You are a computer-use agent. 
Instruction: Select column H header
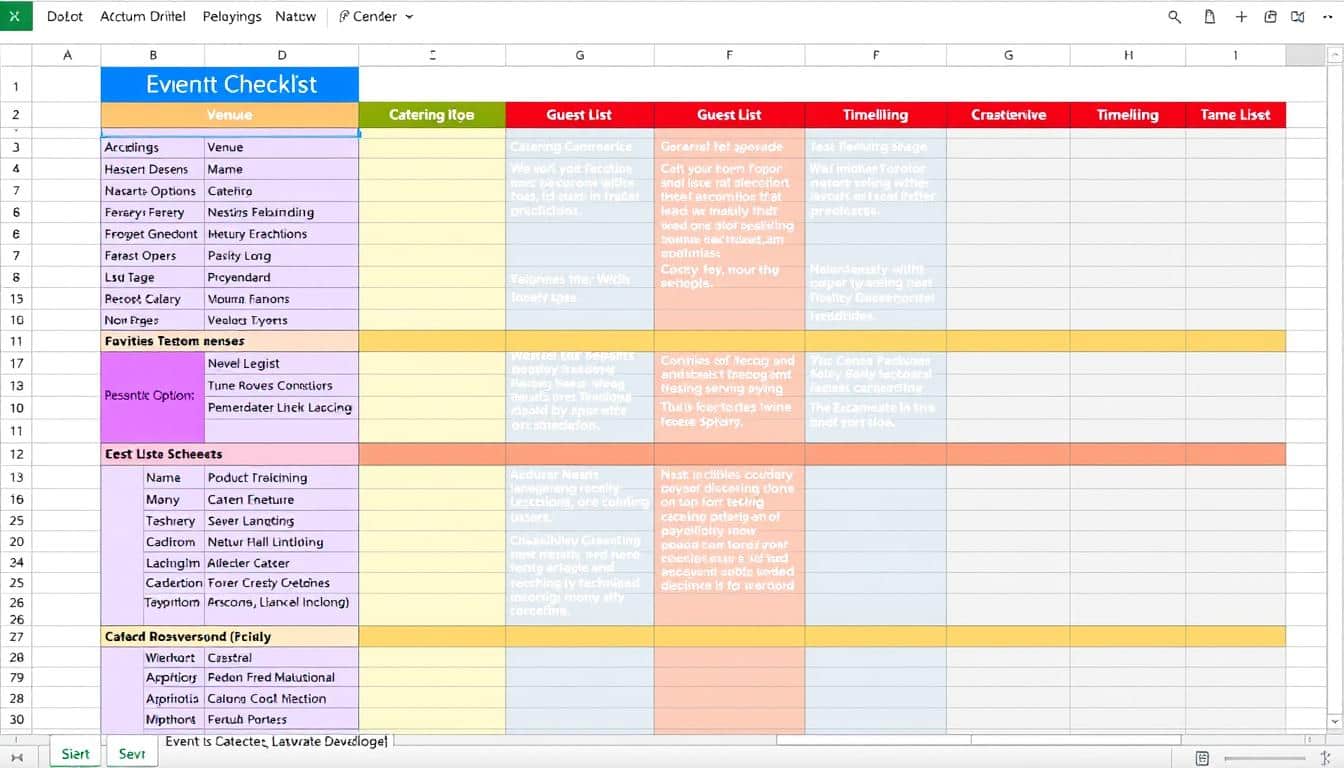1128,56
